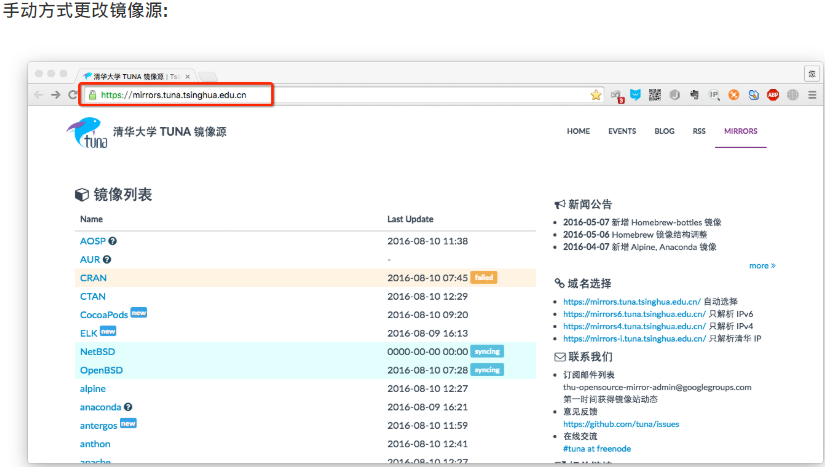Click help question mark beside AUR
The image size is (825, 467).
107,259
